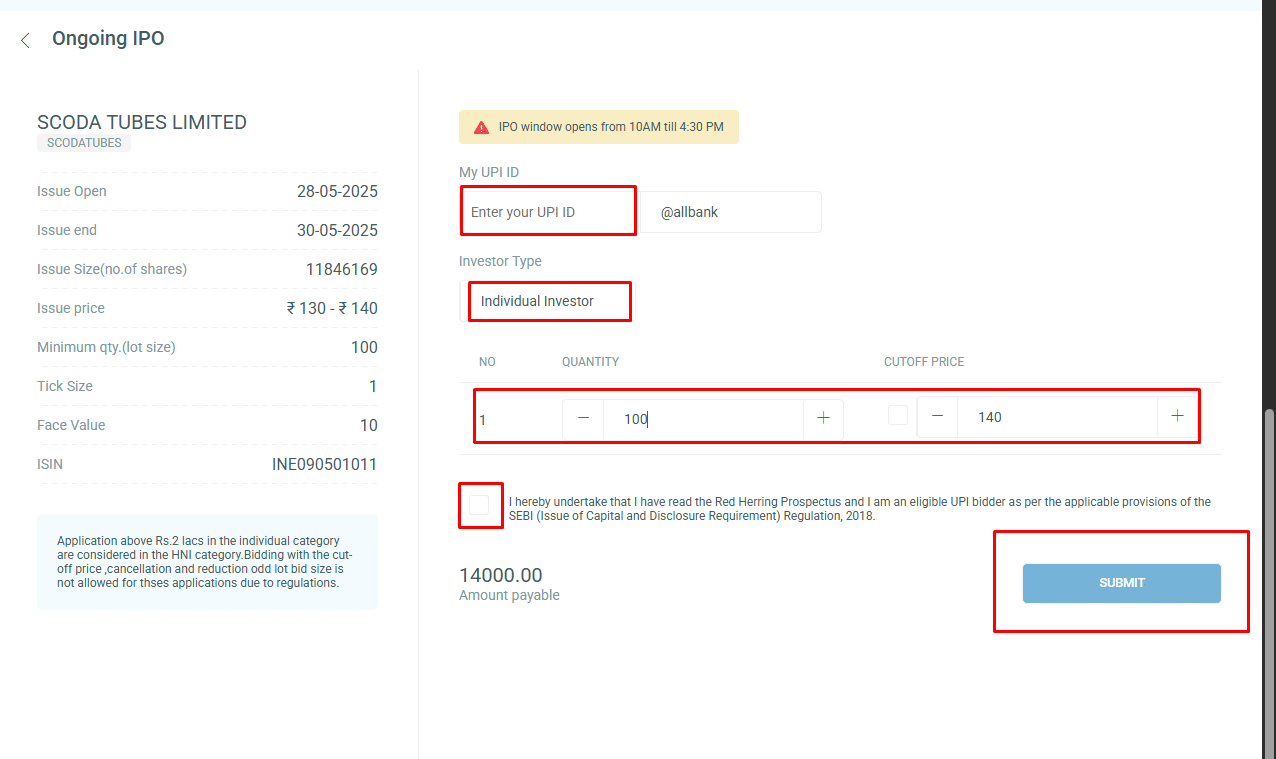Screen dimensions: 1276x759
Task: Click the Minimum qty lot size value
Action: pos(364,347)
